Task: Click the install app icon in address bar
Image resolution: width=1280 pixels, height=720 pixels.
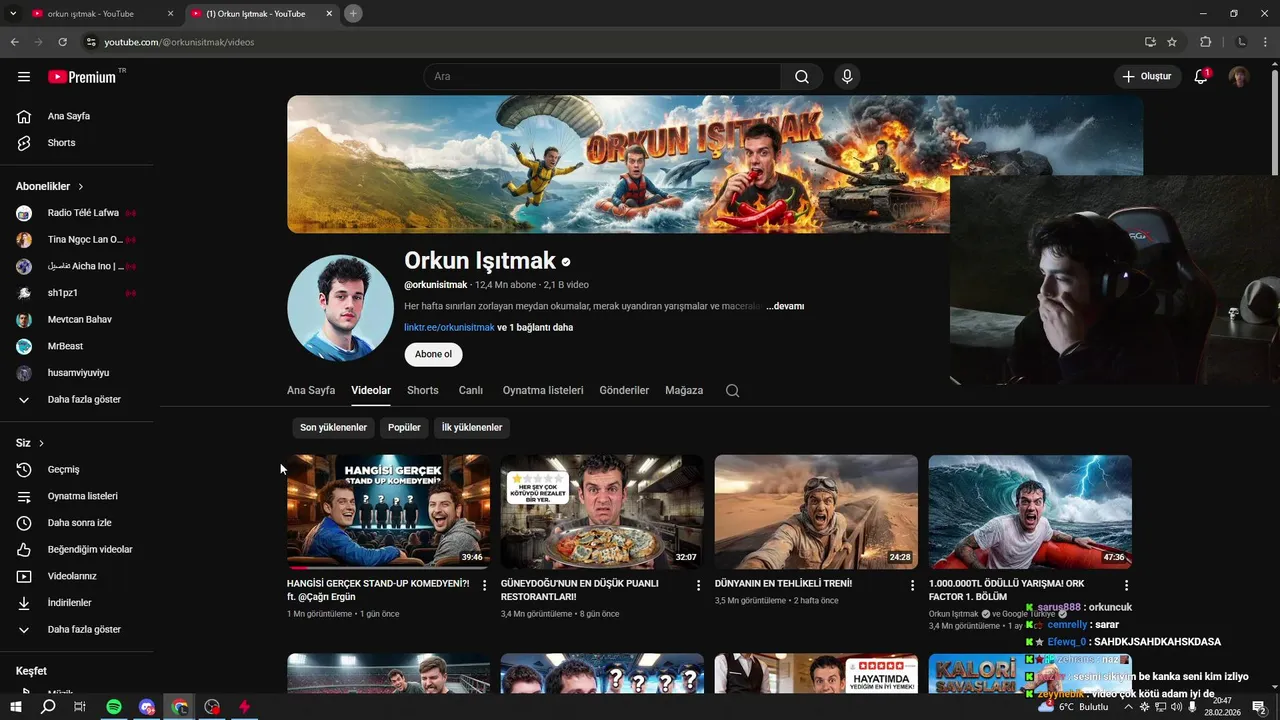Action: pos(1150,42)
